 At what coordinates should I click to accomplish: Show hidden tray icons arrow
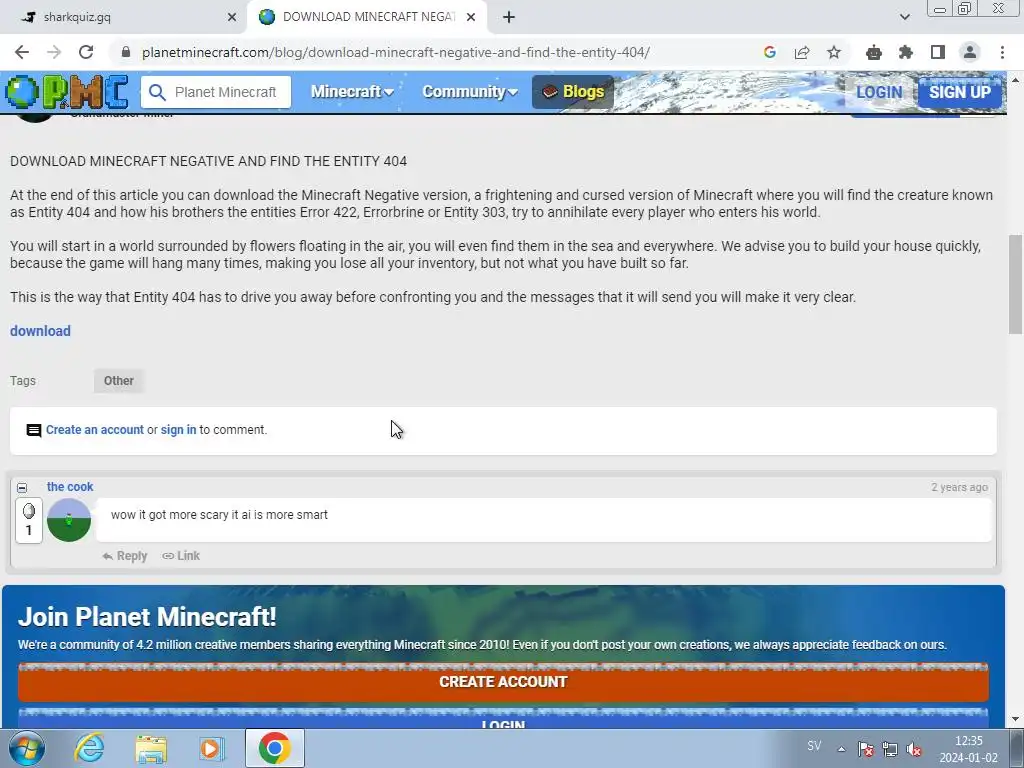(841, 749)
